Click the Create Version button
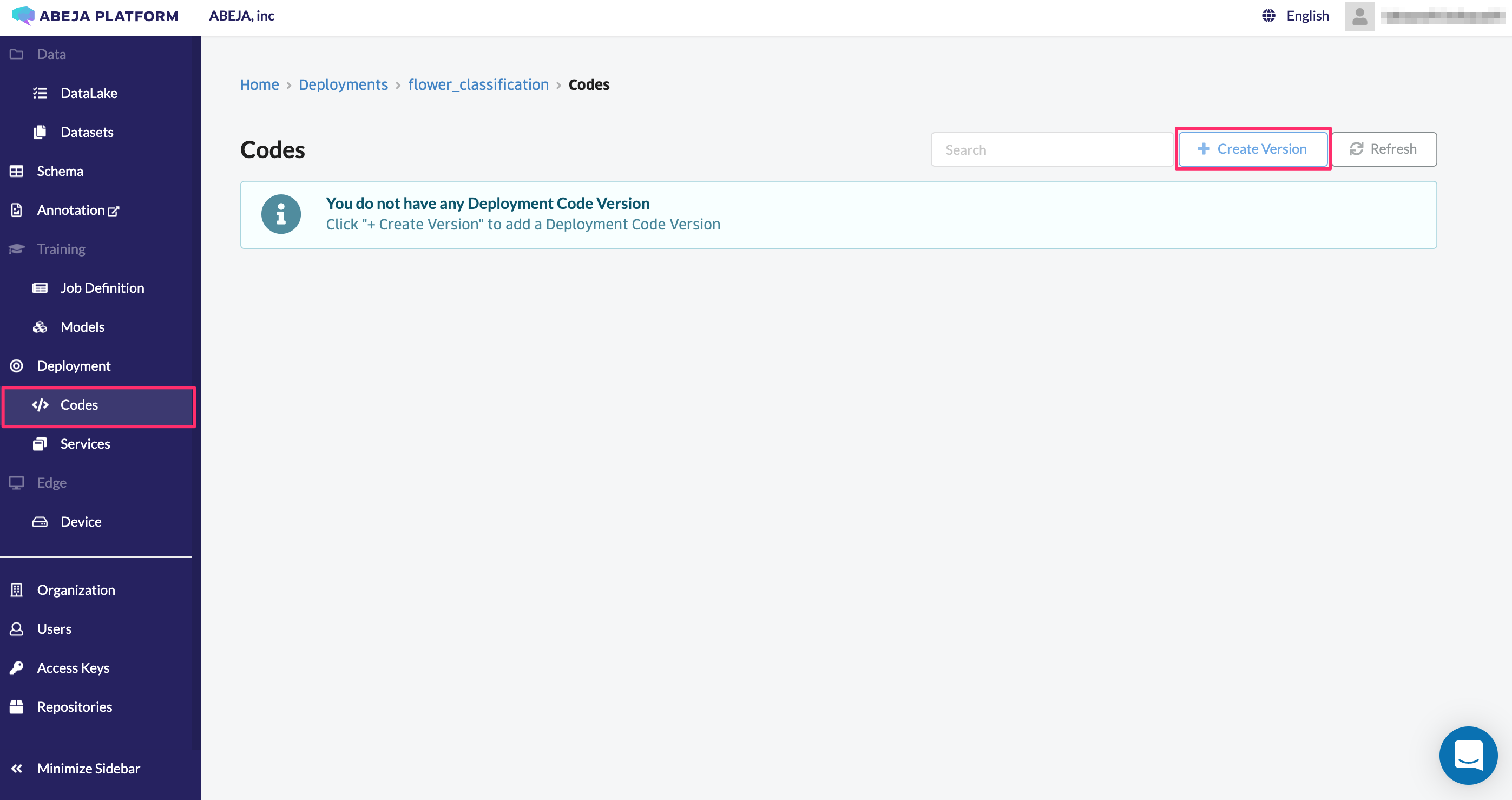 tap(1253, 149)
